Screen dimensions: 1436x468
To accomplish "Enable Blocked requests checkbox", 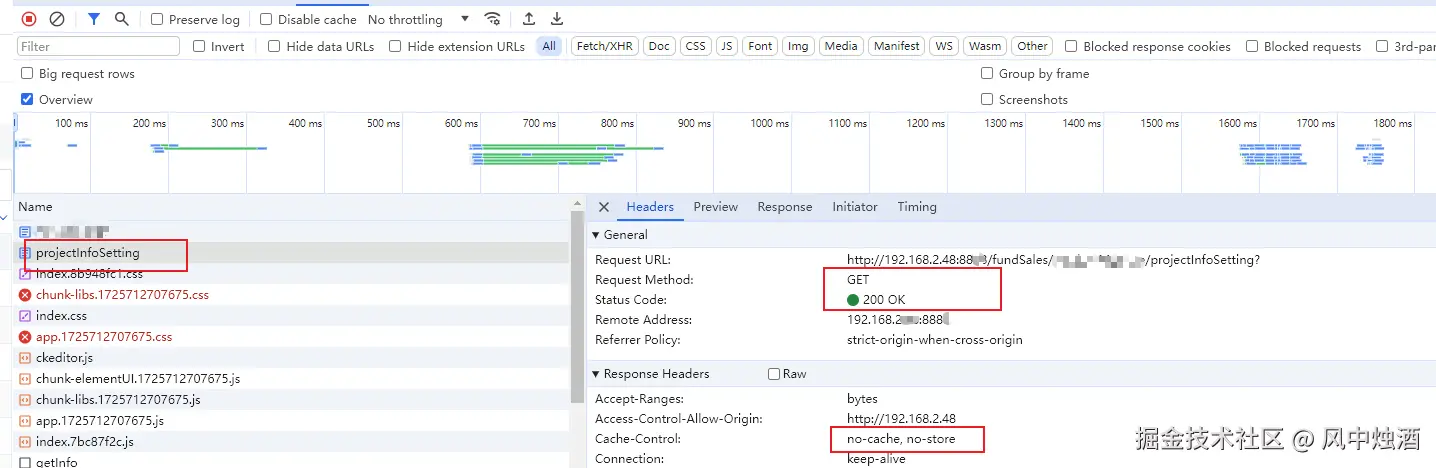I will tap(1252, 46).
